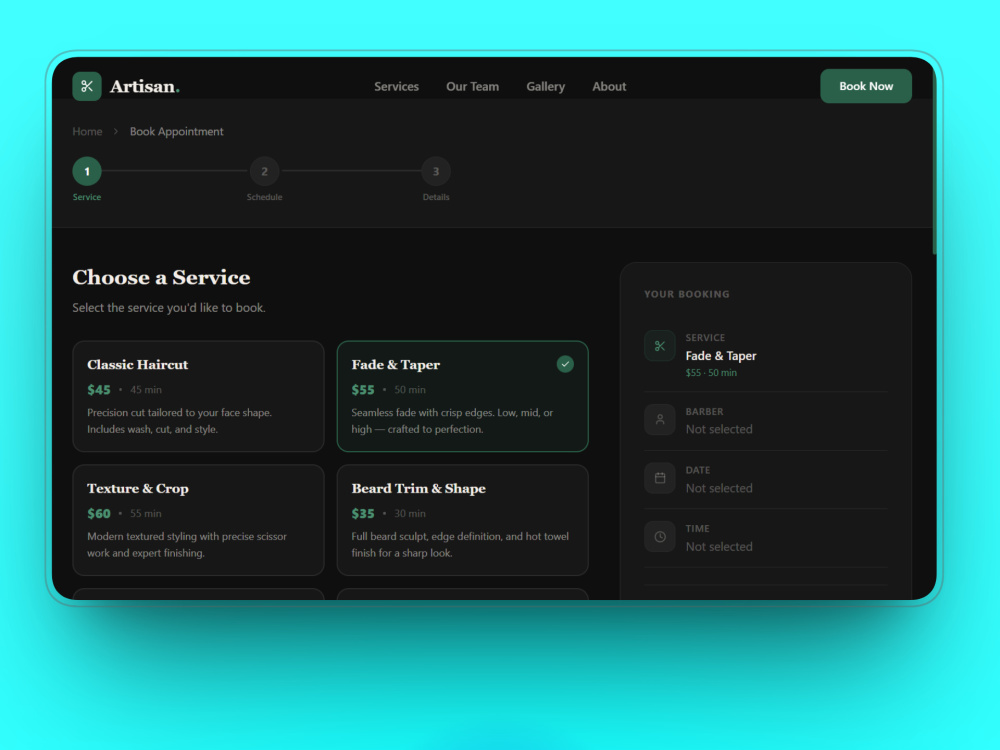Click the Book Now button

coord(865,86)
